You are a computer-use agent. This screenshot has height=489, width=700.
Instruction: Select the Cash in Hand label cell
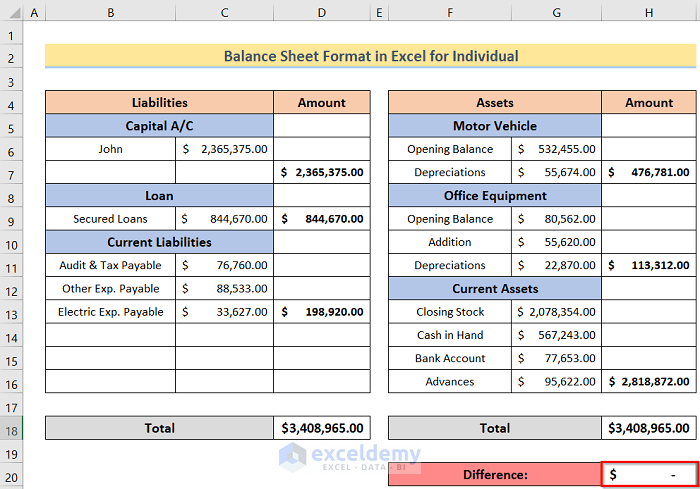pyautogui.click(x=450, y=335)
